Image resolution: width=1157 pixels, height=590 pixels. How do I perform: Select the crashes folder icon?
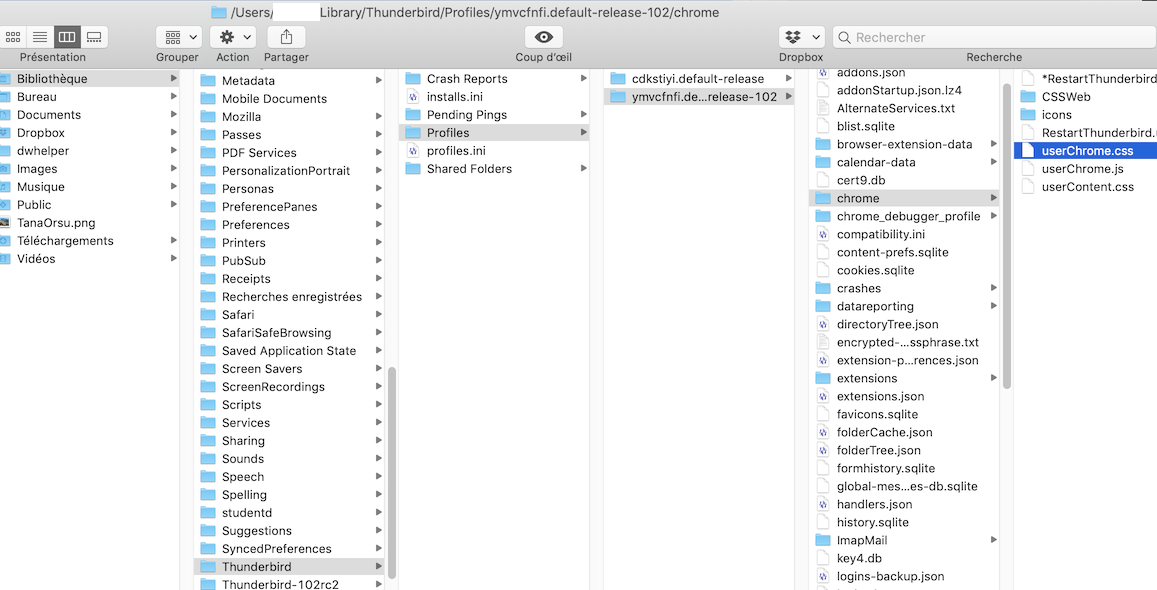click(823, 288)
